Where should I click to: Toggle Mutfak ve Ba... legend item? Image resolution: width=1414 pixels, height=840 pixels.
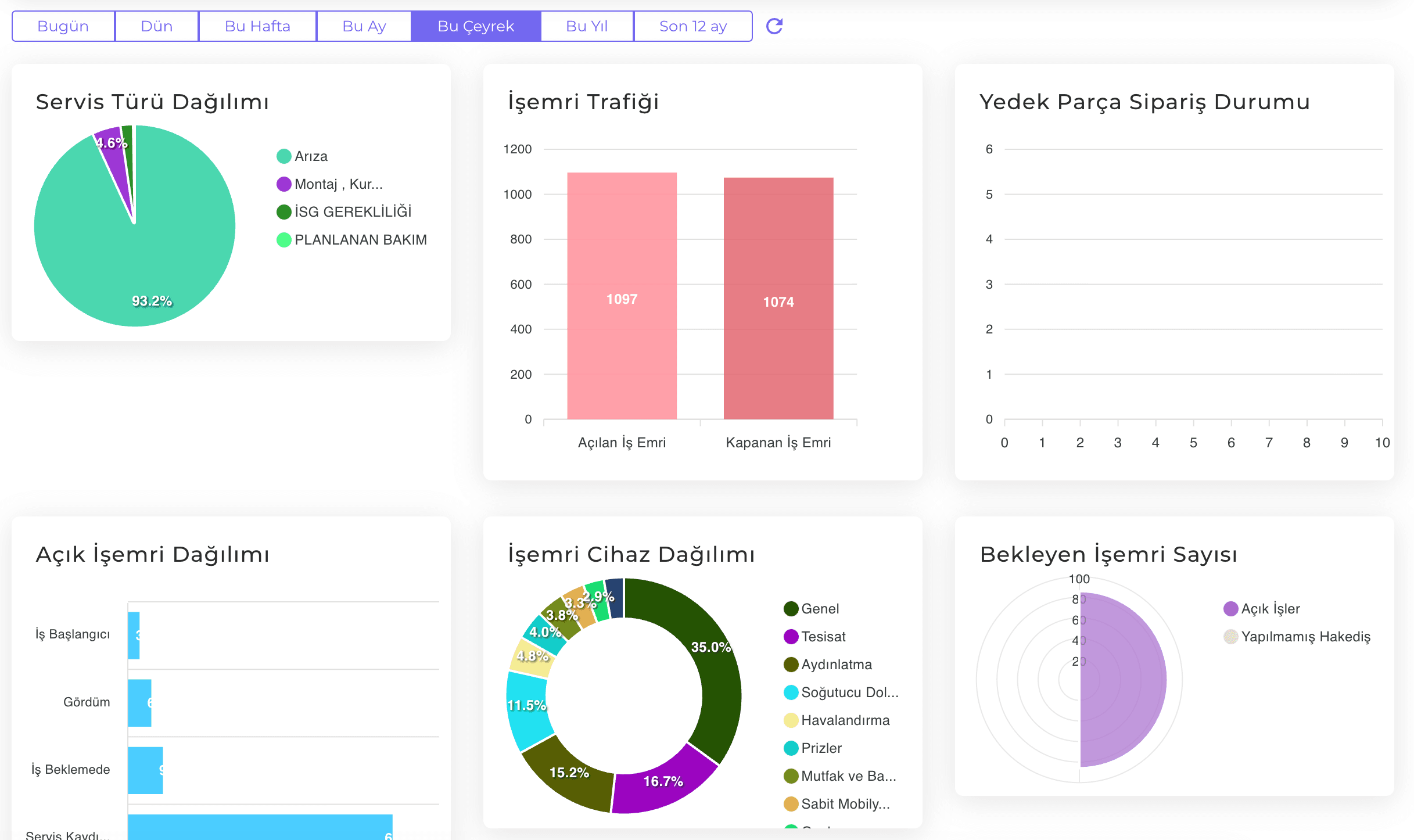pyautogui.click(x=840, y=776)
